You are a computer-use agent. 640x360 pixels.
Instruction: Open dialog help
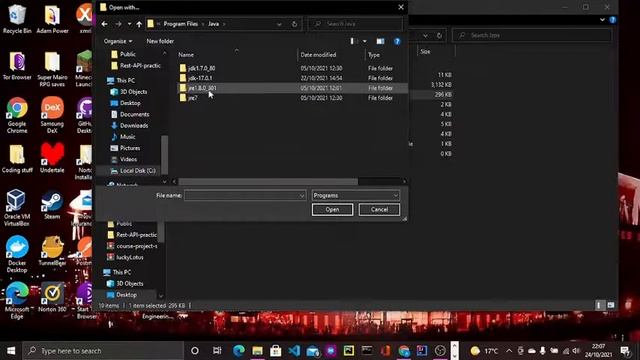[x=397, y=41]
